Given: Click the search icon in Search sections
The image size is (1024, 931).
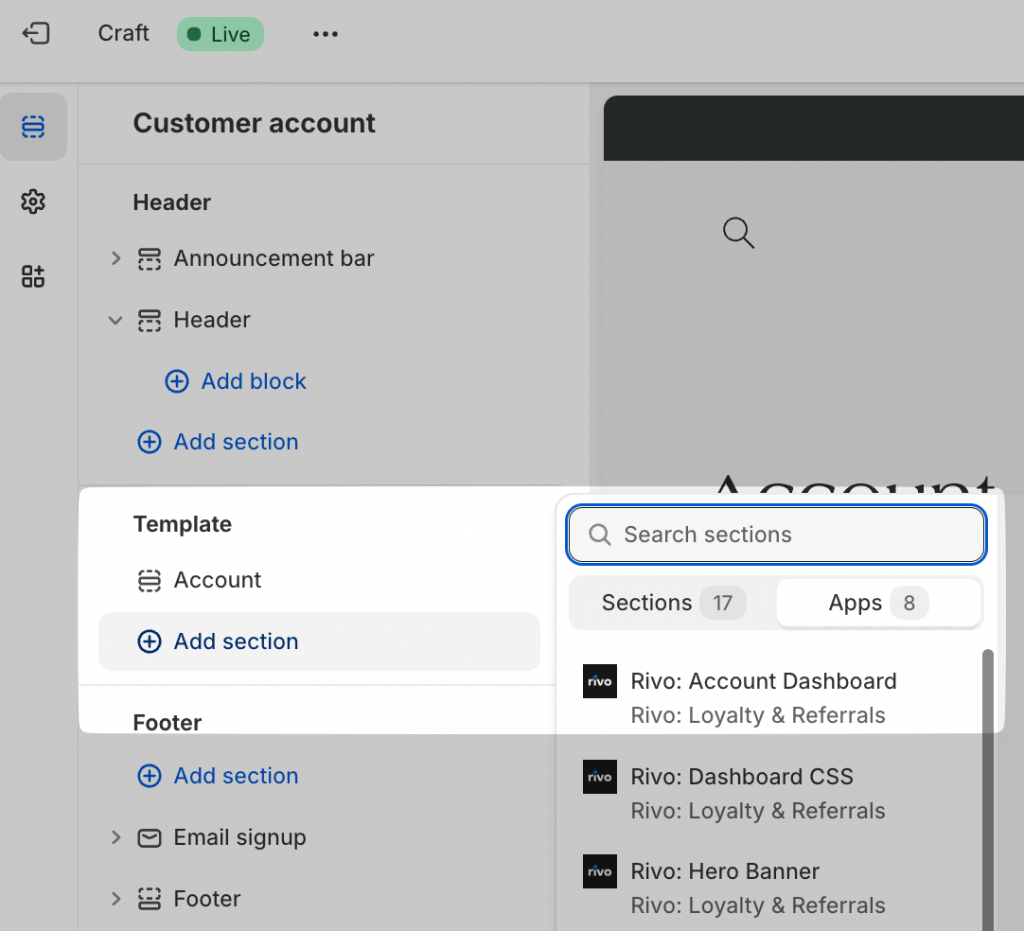Looking at the screenshot, I should point(600,535).
